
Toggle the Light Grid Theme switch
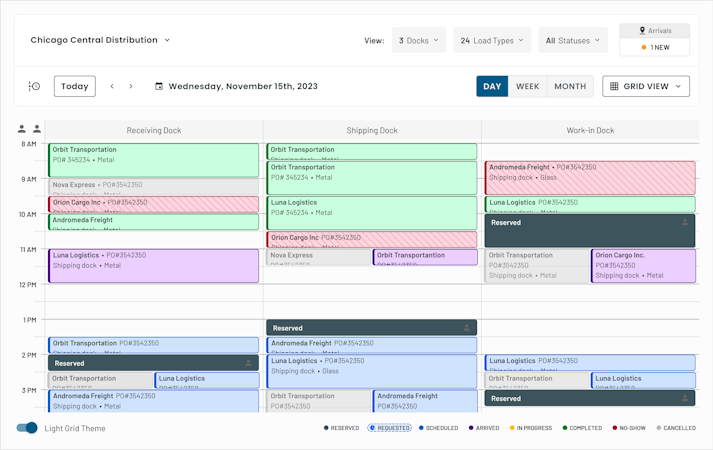click(x=27, y=428)
